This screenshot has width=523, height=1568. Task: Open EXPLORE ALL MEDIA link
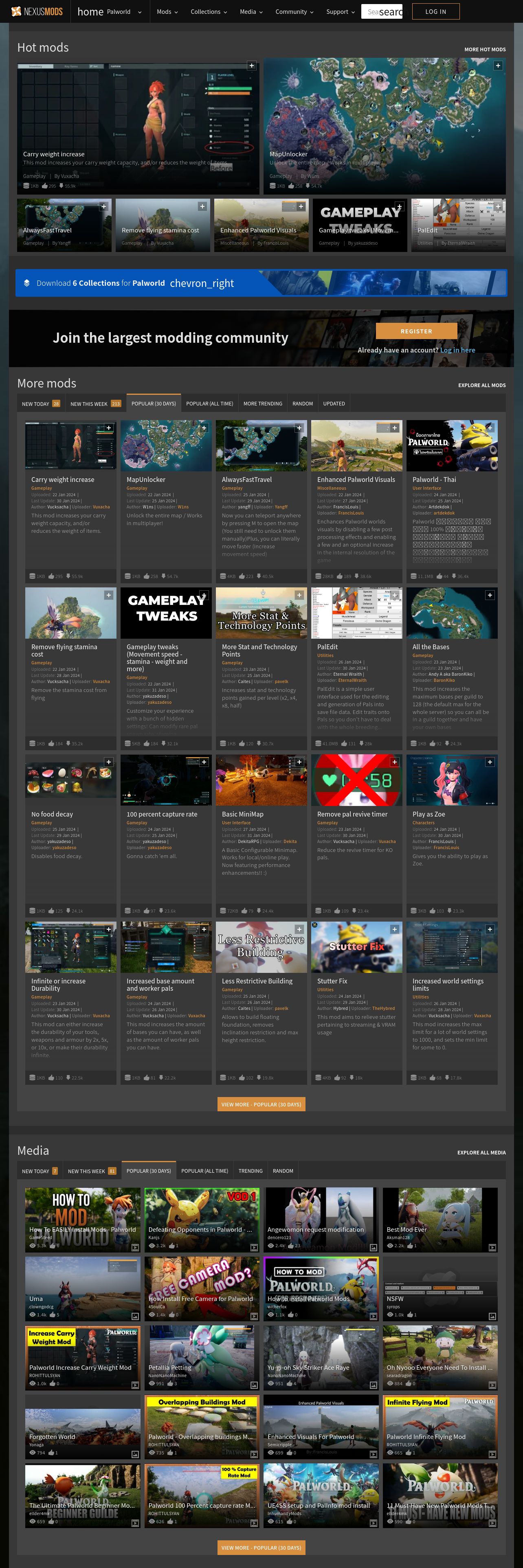pyautogui.click(x=481, y=1152)
